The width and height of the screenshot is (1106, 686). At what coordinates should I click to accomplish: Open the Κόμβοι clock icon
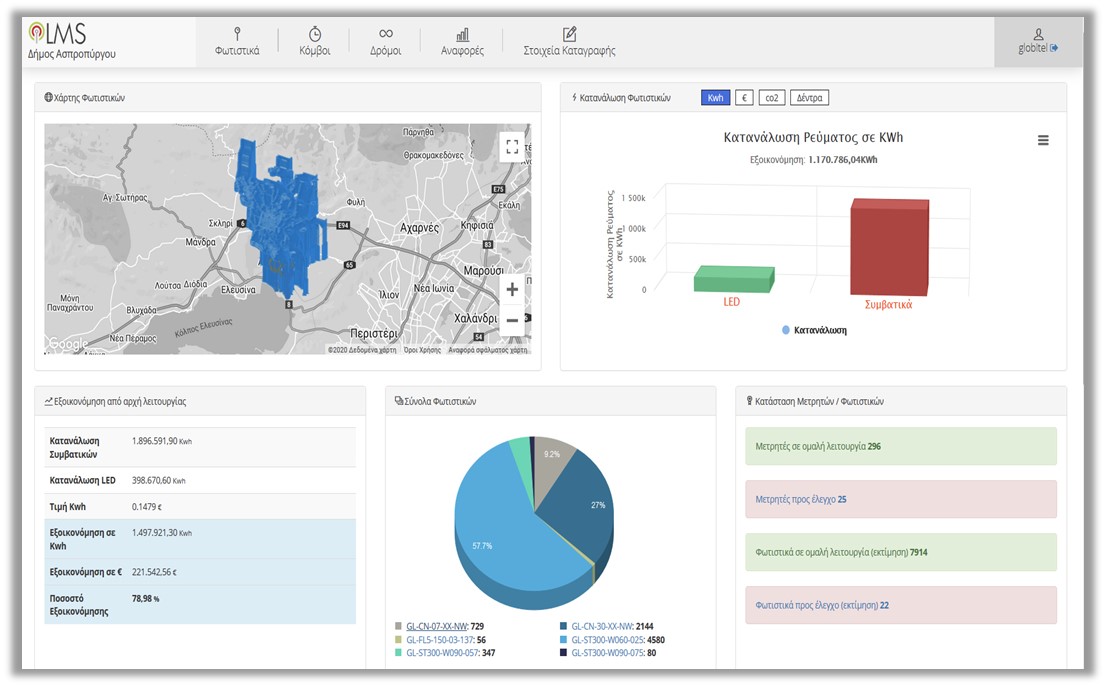pyautogui.click(x=314, y=34)
